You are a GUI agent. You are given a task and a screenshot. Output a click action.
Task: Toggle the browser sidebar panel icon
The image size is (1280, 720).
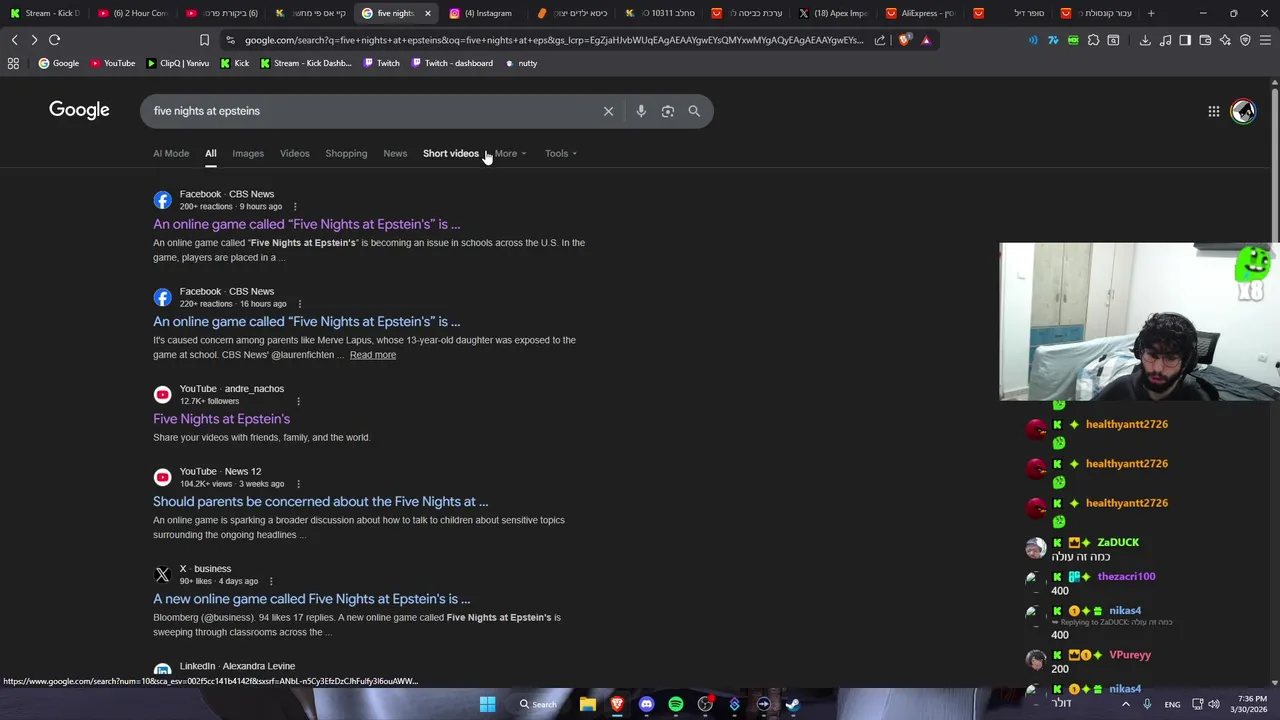[x=1185, y=40]
